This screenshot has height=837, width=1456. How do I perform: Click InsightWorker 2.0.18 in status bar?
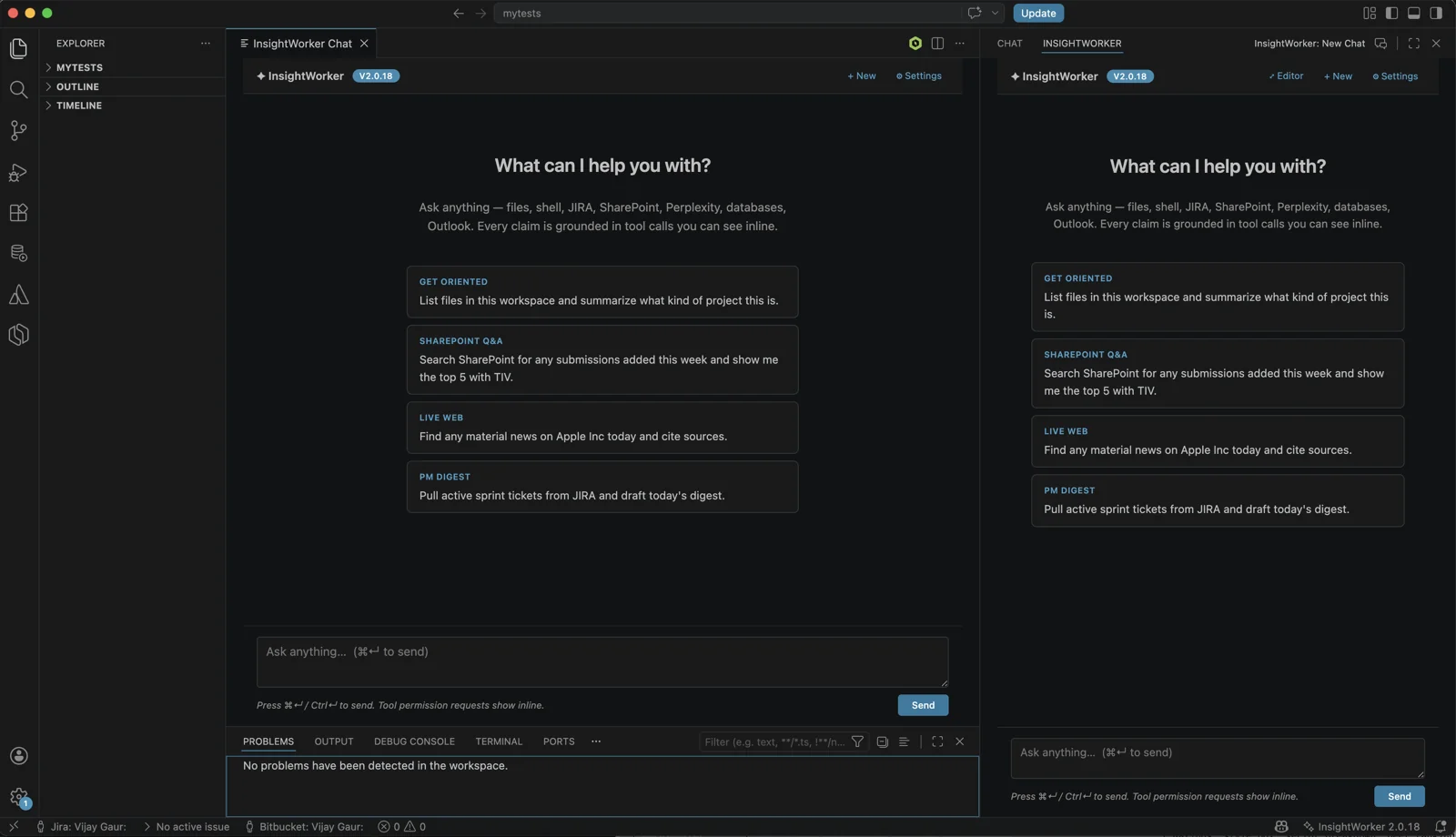1361,827
